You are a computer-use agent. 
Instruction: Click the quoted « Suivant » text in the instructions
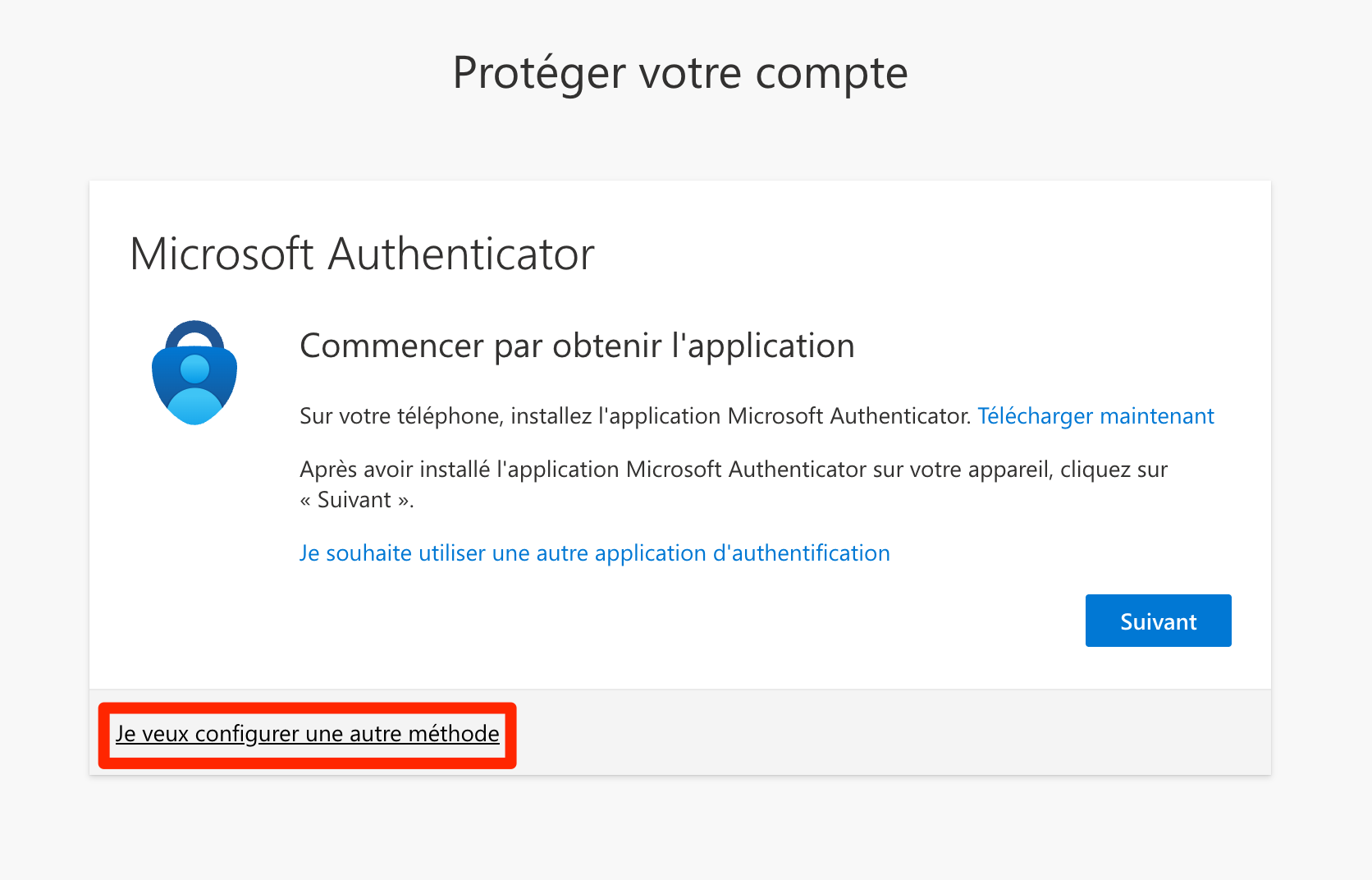click(x=356, y=500)
